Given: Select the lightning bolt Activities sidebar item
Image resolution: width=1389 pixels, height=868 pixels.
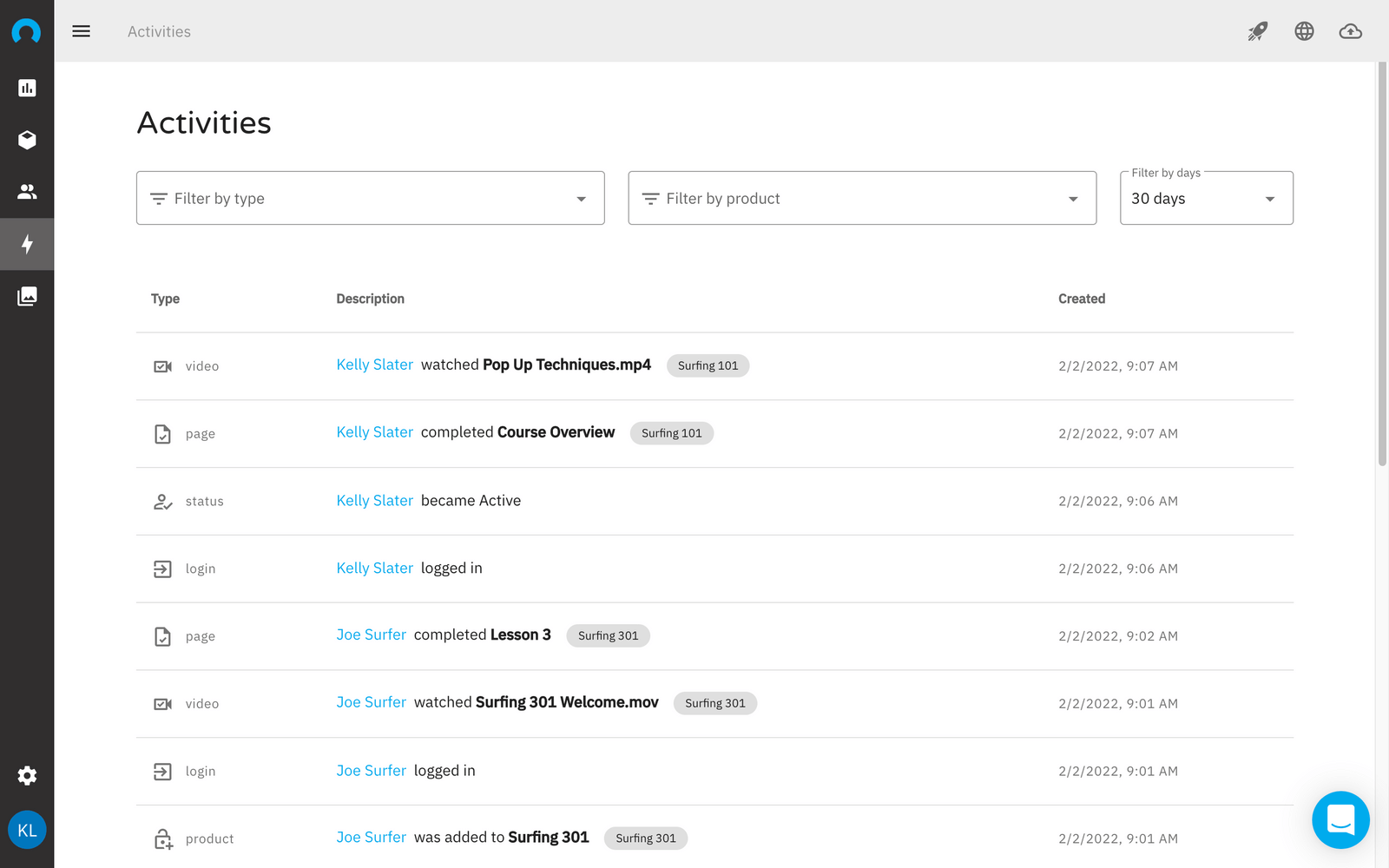Looking at the screenshot, I should coord(27,244).
